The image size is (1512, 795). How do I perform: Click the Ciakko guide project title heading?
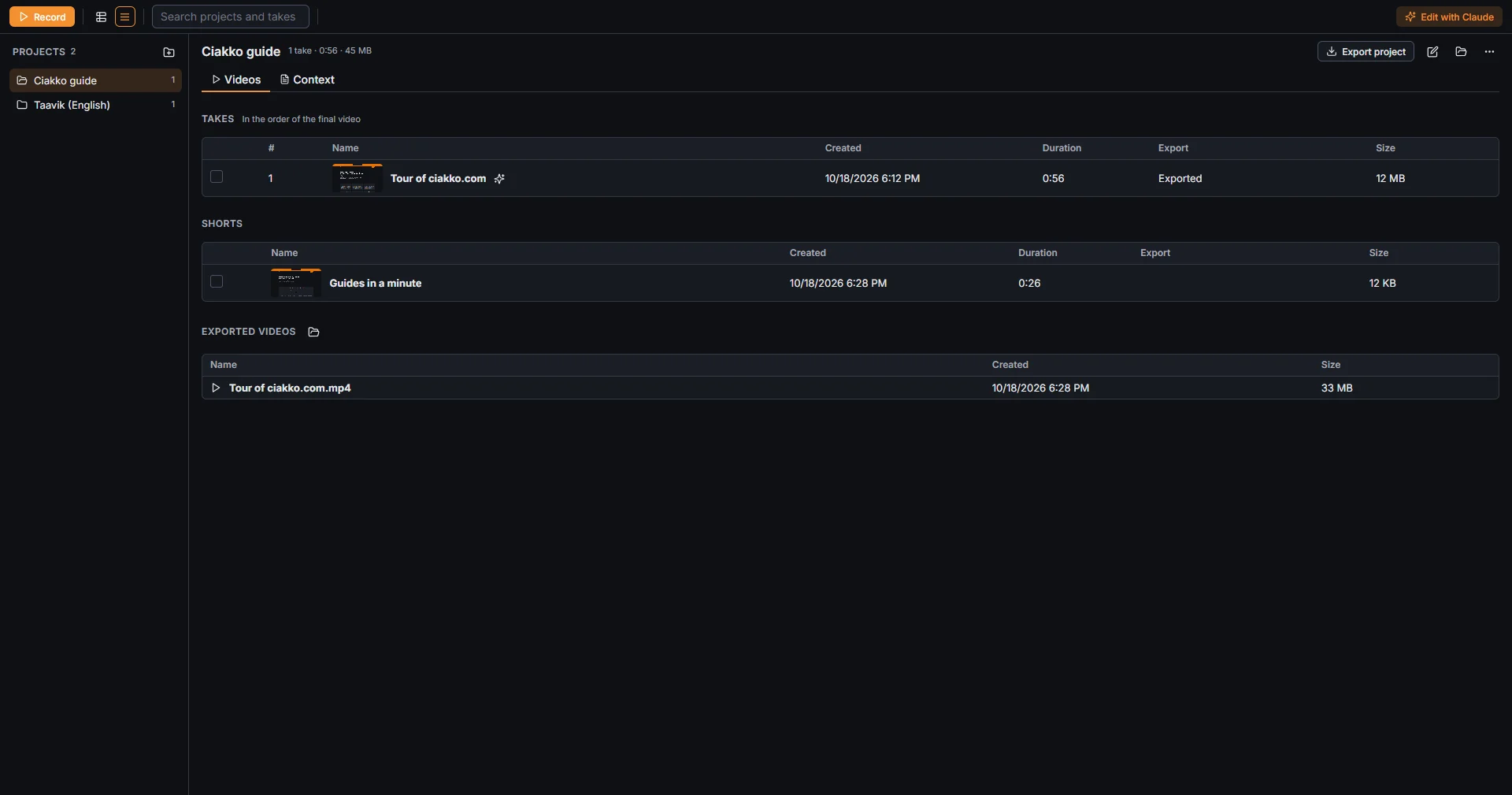point(241,51)
